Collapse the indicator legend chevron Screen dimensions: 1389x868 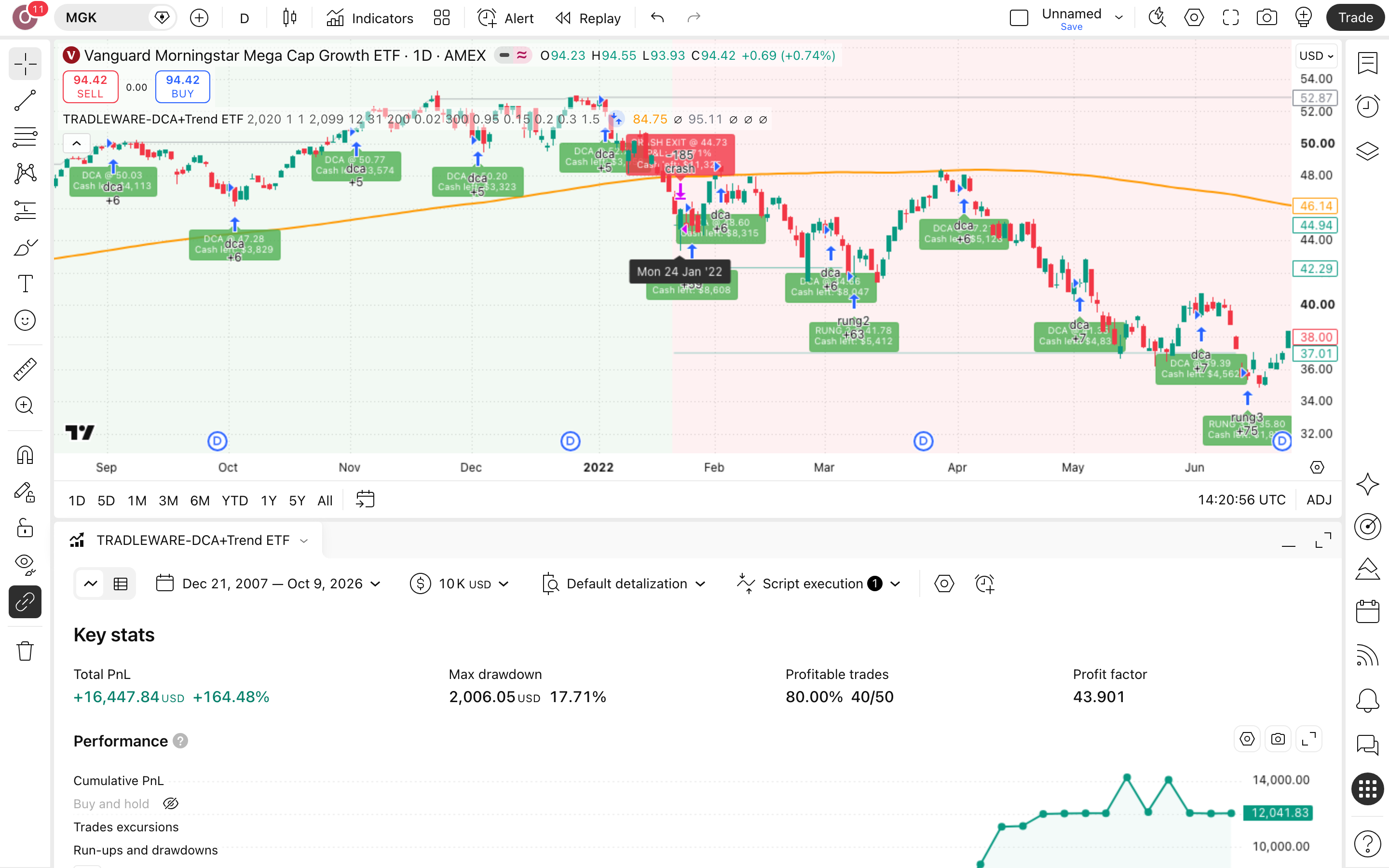click(x=77, y=143)
